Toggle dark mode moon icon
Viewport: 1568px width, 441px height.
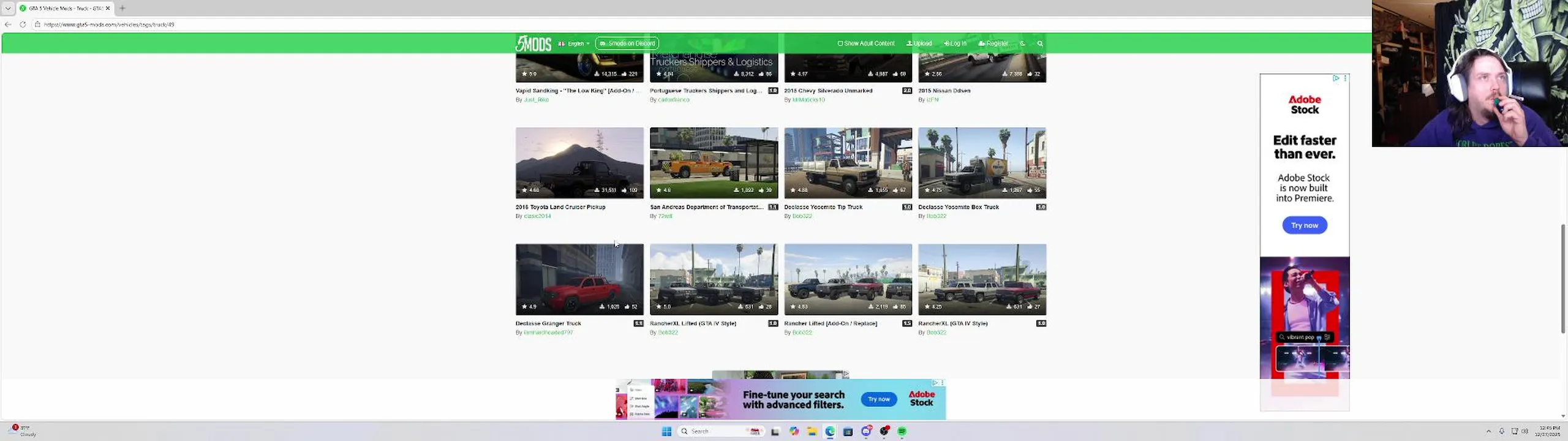[1022, 43]
